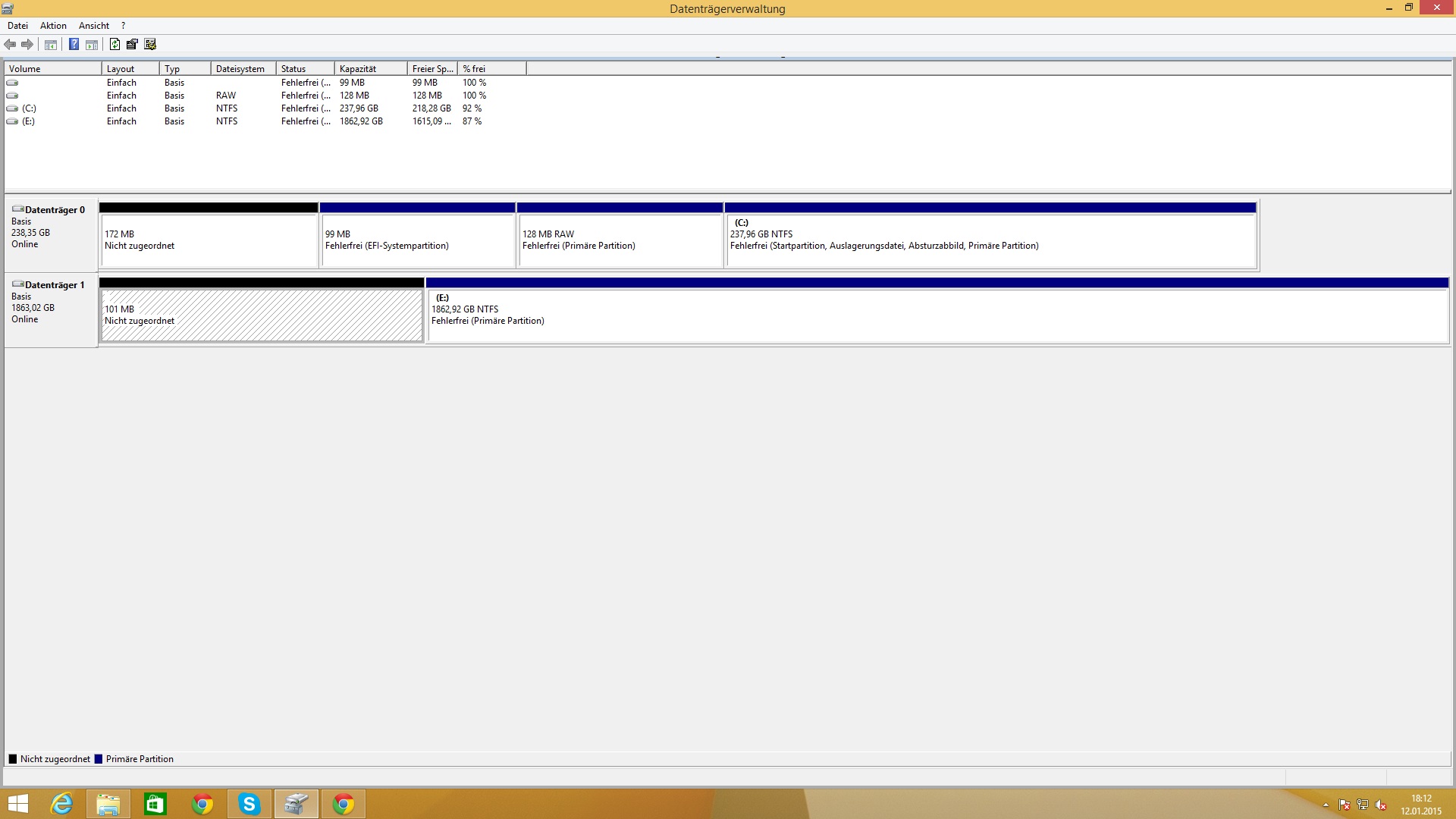This screenshot has height=819, width=1456.
Task: Select the (C:) volume row in list
Action: point(29,108)
